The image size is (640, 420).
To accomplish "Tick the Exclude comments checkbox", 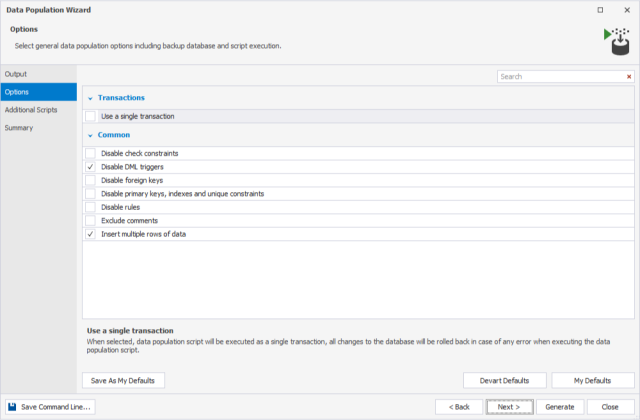I will tap(91, 220).
